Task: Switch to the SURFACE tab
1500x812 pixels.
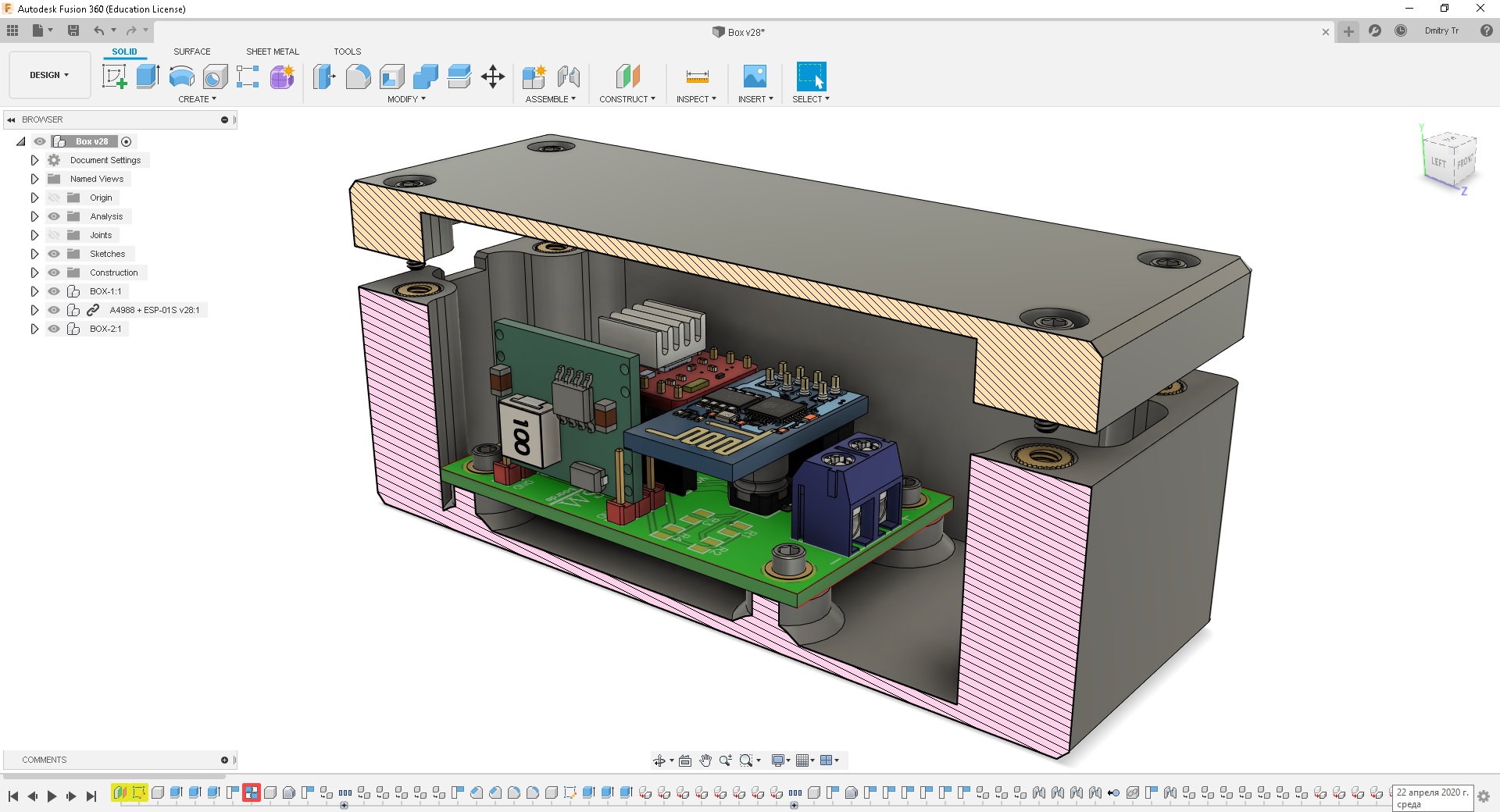Action: [192, 52]
